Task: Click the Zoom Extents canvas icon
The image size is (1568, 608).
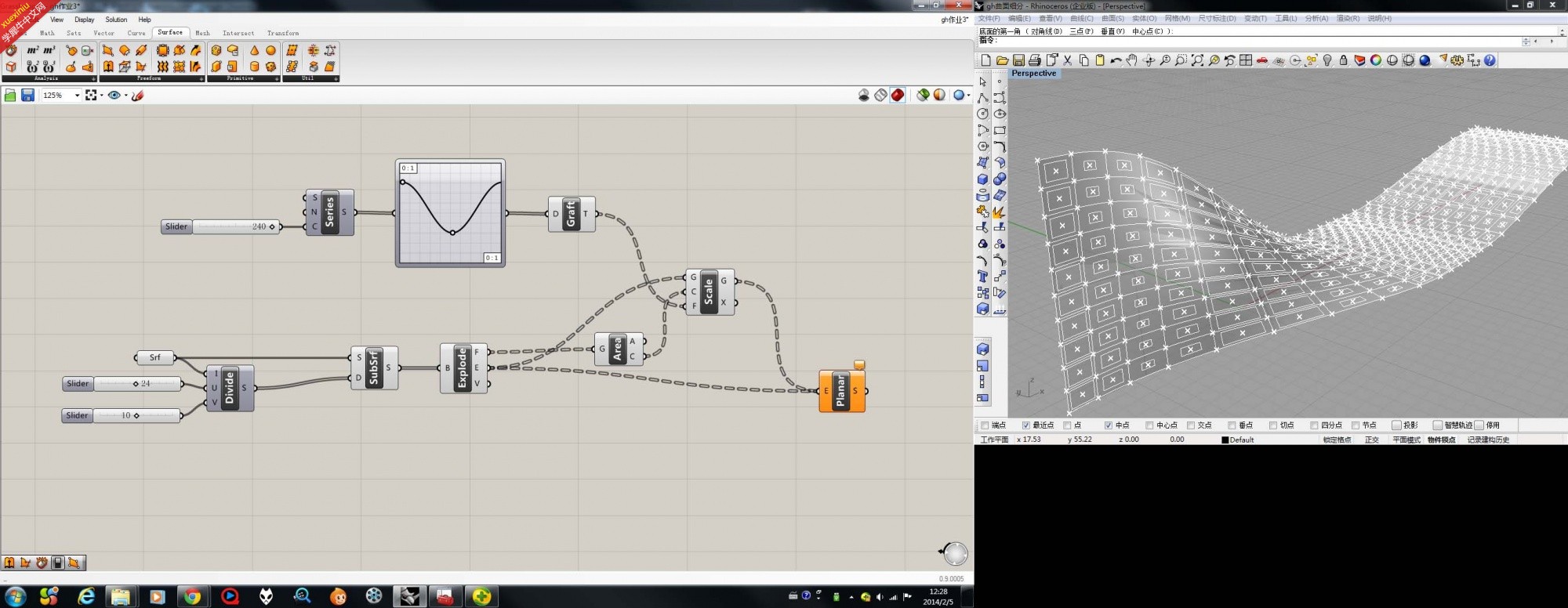Action: point(91,95)
